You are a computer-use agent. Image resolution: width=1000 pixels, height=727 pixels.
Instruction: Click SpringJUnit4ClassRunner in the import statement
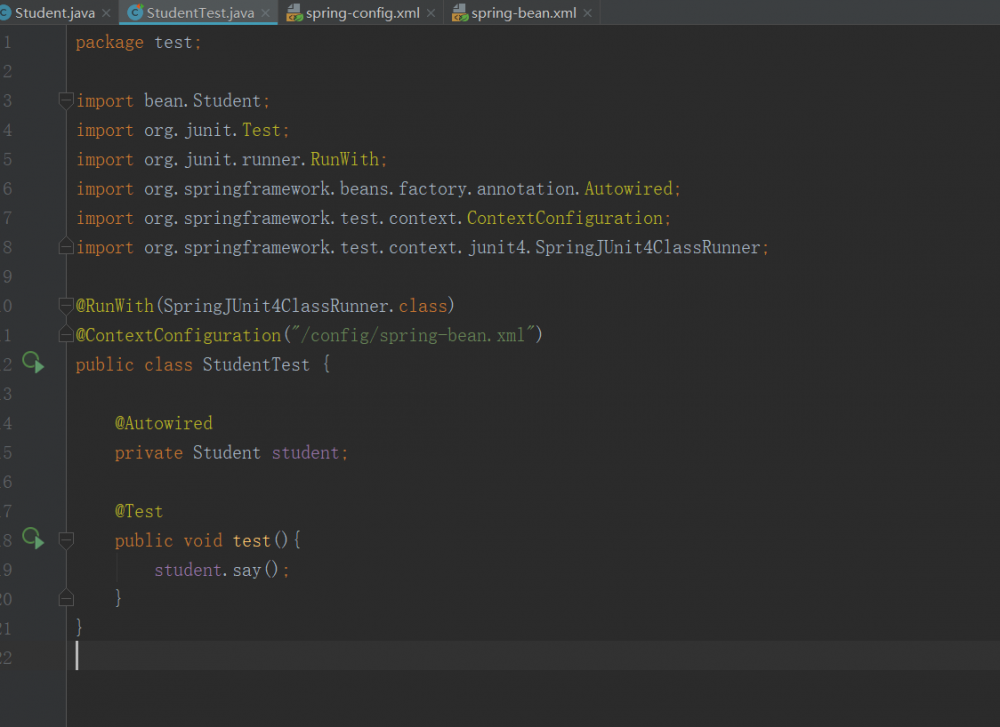point(647,247)
